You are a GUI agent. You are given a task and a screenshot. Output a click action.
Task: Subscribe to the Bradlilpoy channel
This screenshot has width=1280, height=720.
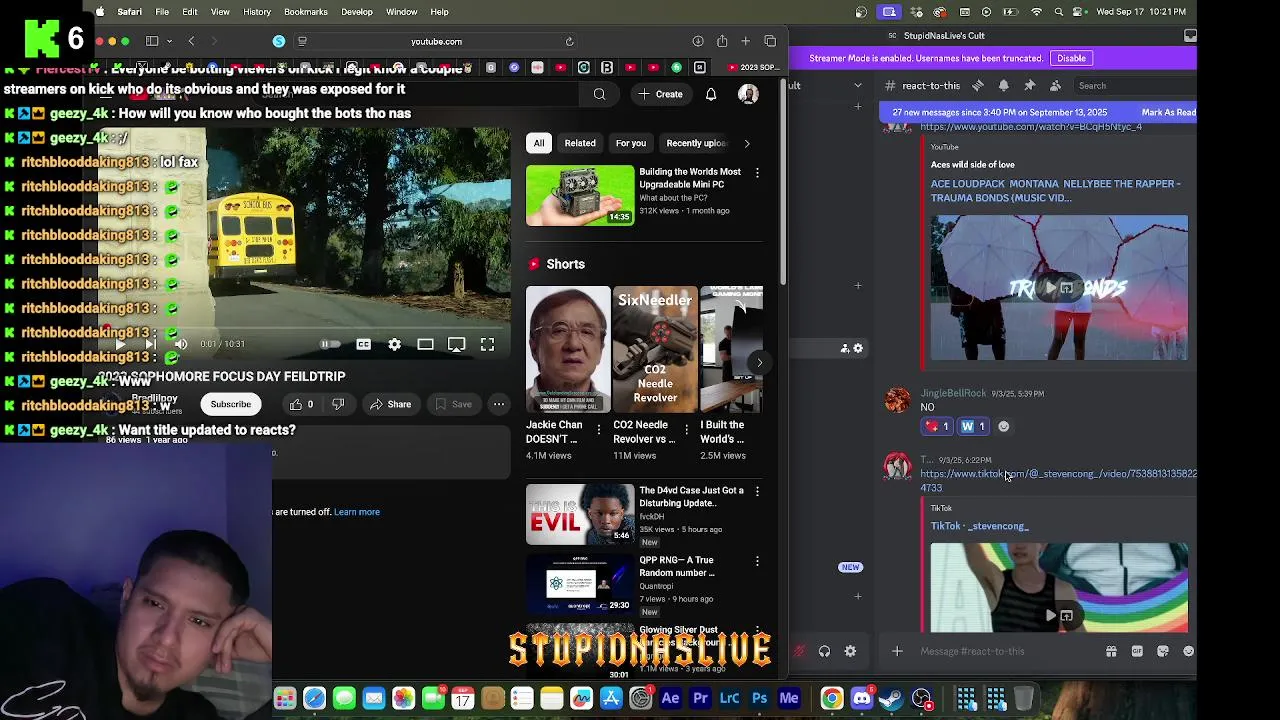pos(230,404)
